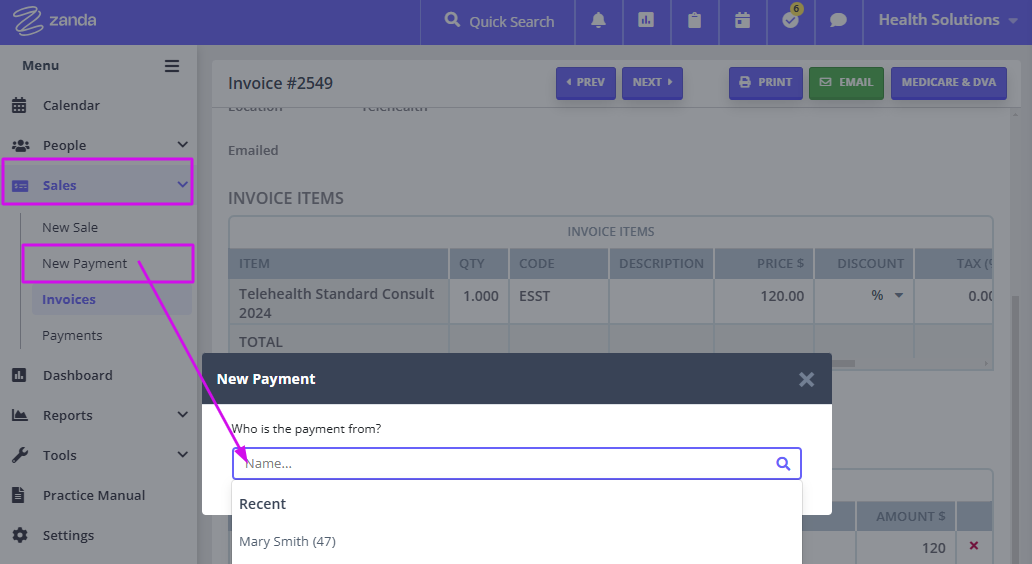Expand the People menu chevron
Screen dimensions: 1032x564
point(183,145)
